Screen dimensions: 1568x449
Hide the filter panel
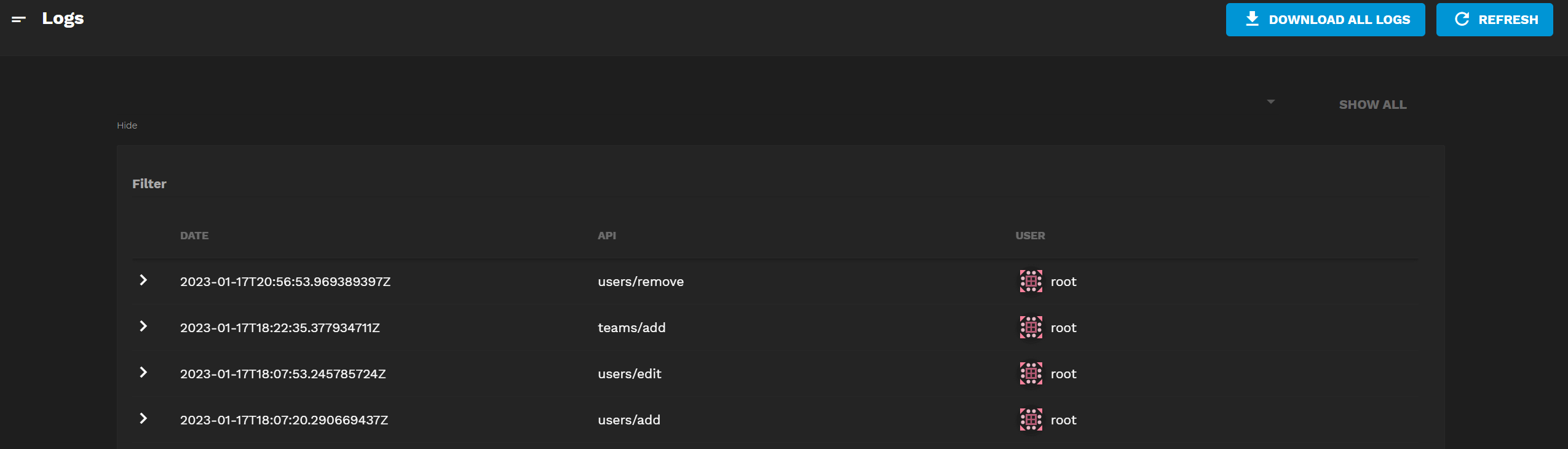127,125
